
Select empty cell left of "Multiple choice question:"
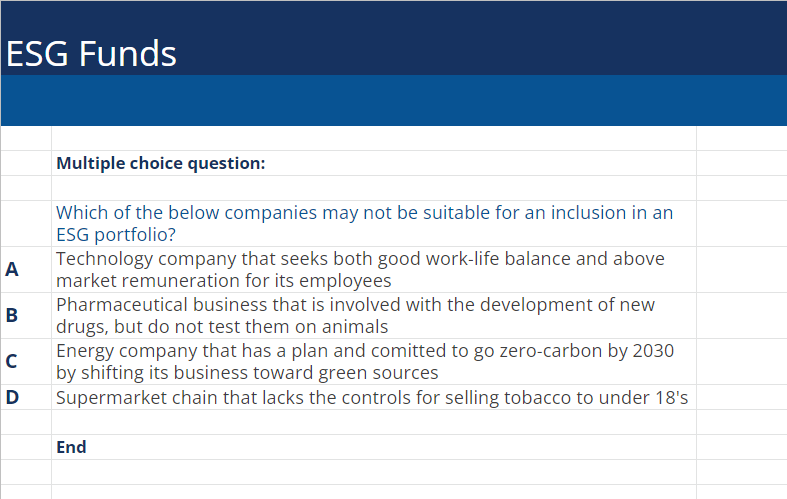tap(25, 163)
